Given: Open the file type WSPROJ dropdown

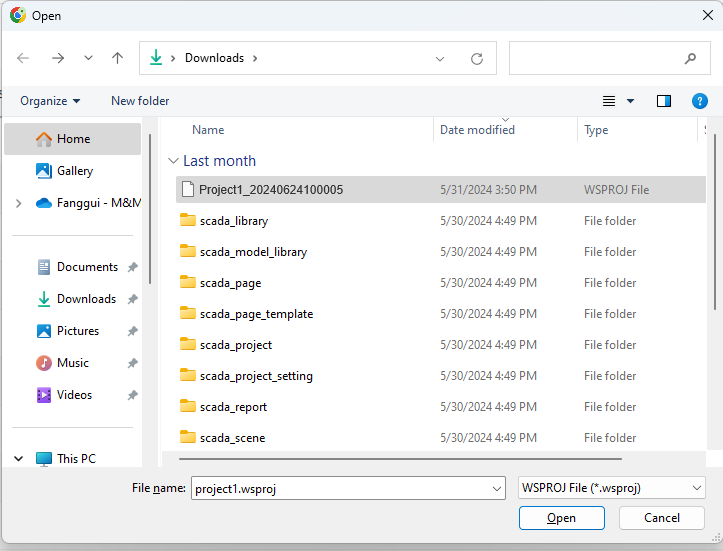Looking at the screenshot, I should click(612, 488).
